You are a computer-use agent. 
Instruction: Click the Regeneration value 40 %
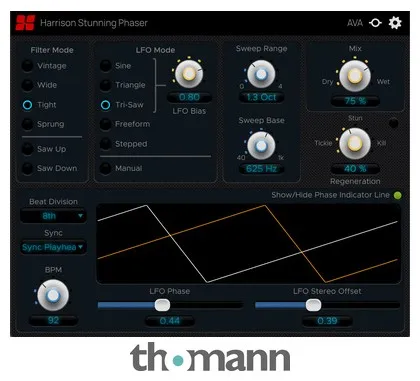[355, 169]
